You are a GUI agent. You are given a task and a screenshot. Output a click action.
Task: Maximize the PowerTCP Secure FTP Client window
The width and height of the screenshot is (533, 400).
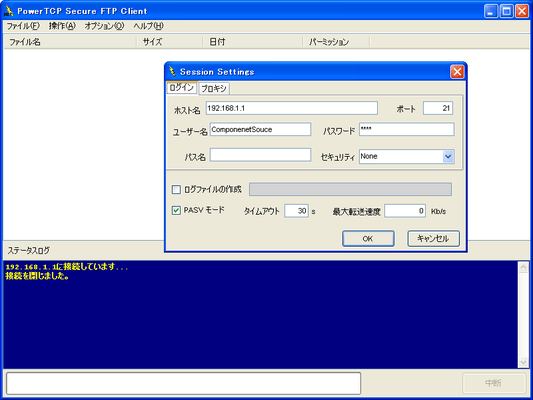[506, 11]
